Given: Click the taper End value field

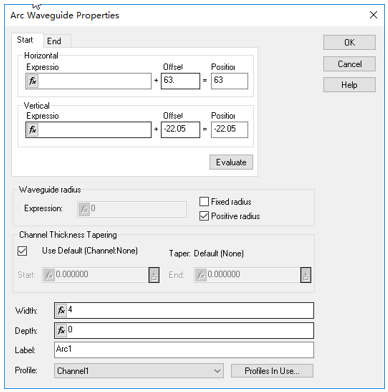Looking at the screenshot, I should point(247,275).
